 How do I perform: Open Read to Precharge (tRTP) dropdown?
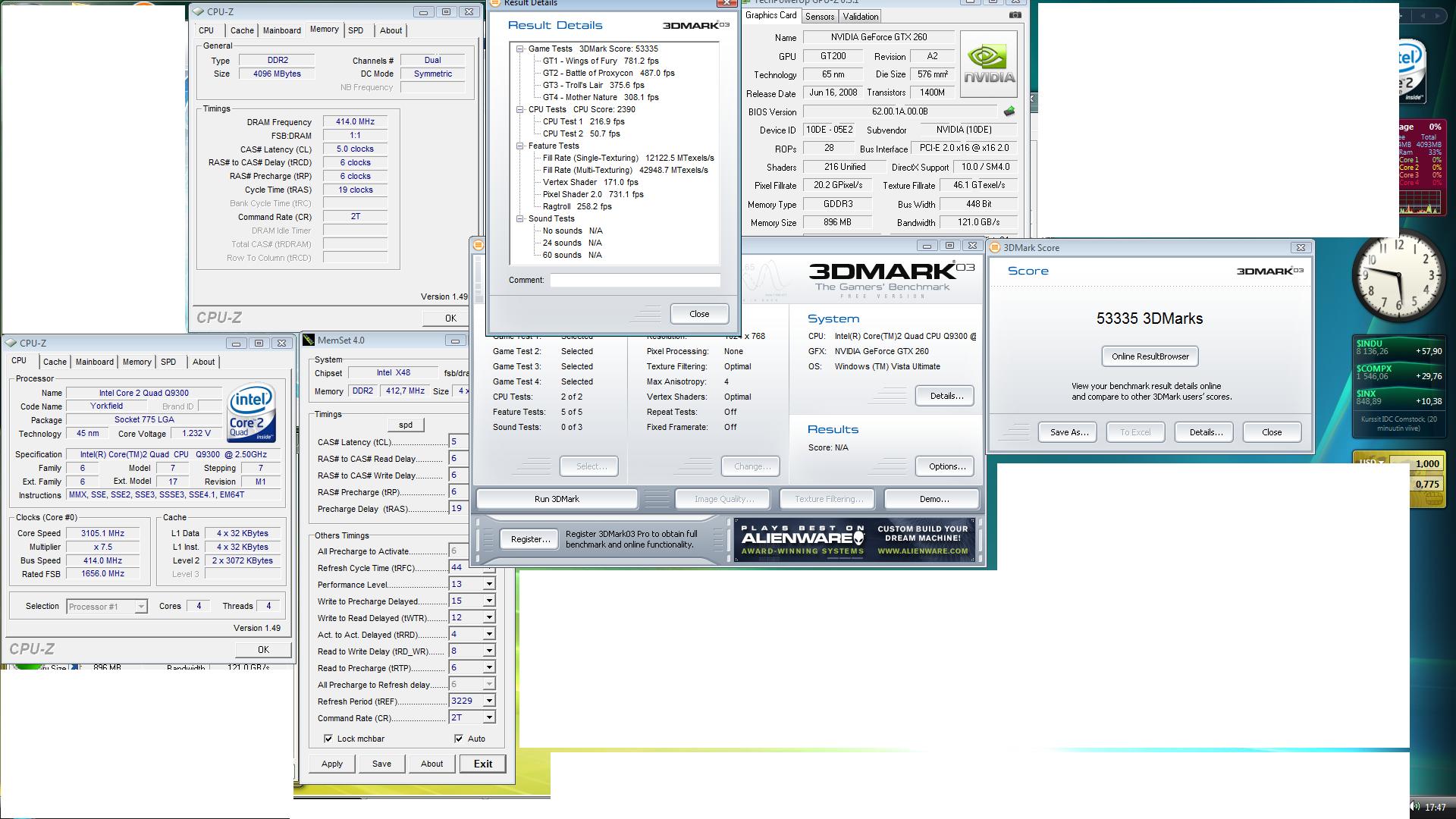click(x=489, y=668)
